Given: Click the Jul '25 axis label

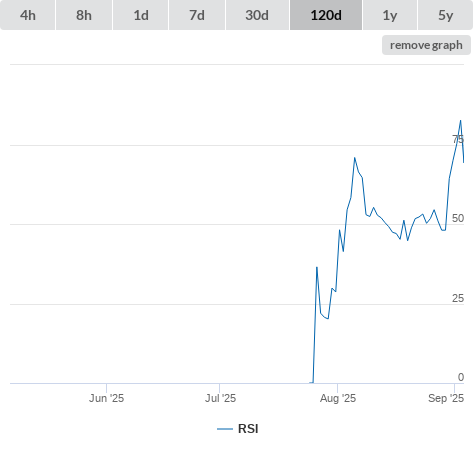Looking at the screenshot, I should tap(220, 398).
